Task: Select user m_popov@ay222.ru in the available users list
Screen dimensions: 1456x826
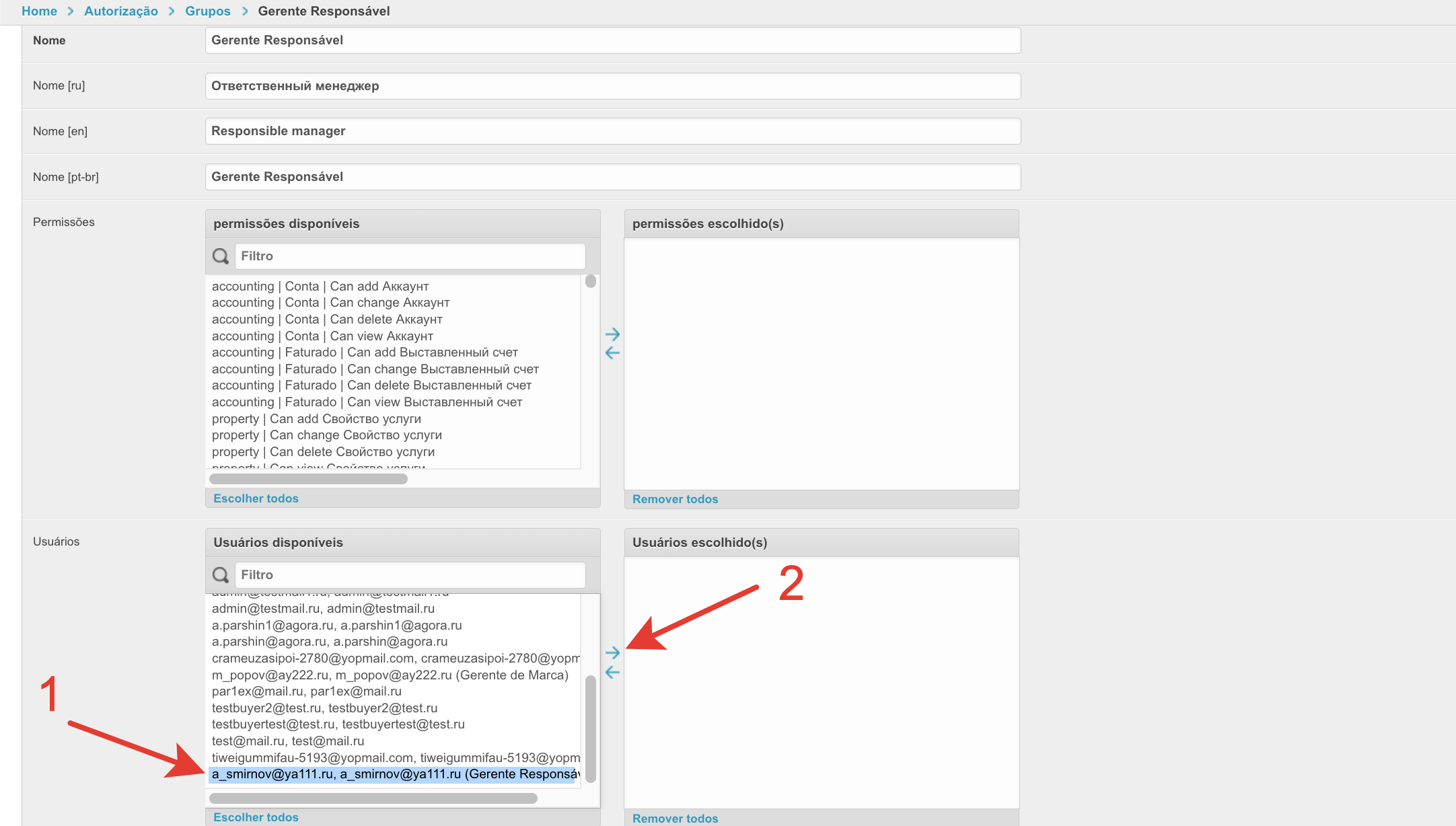Action: 390,675
